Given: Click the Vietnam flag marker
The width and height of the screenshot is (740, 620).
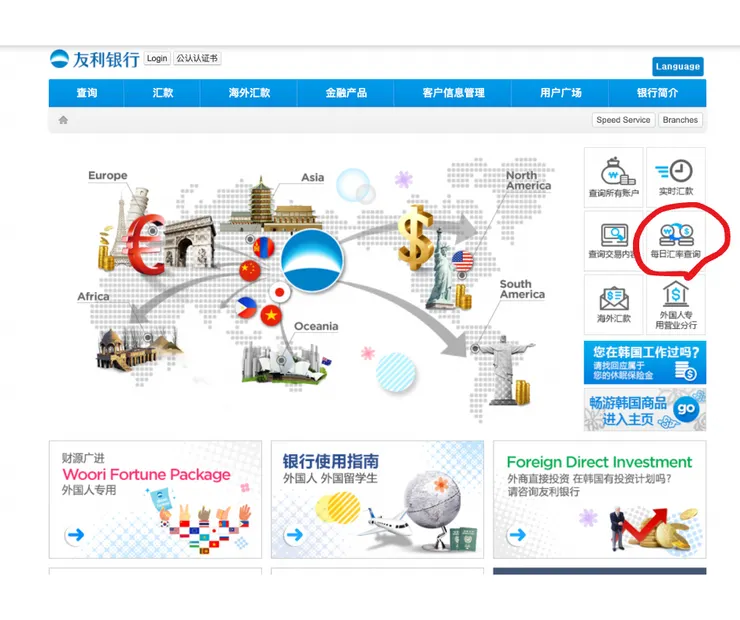Looking at the screenshot, I should (271, 315).
